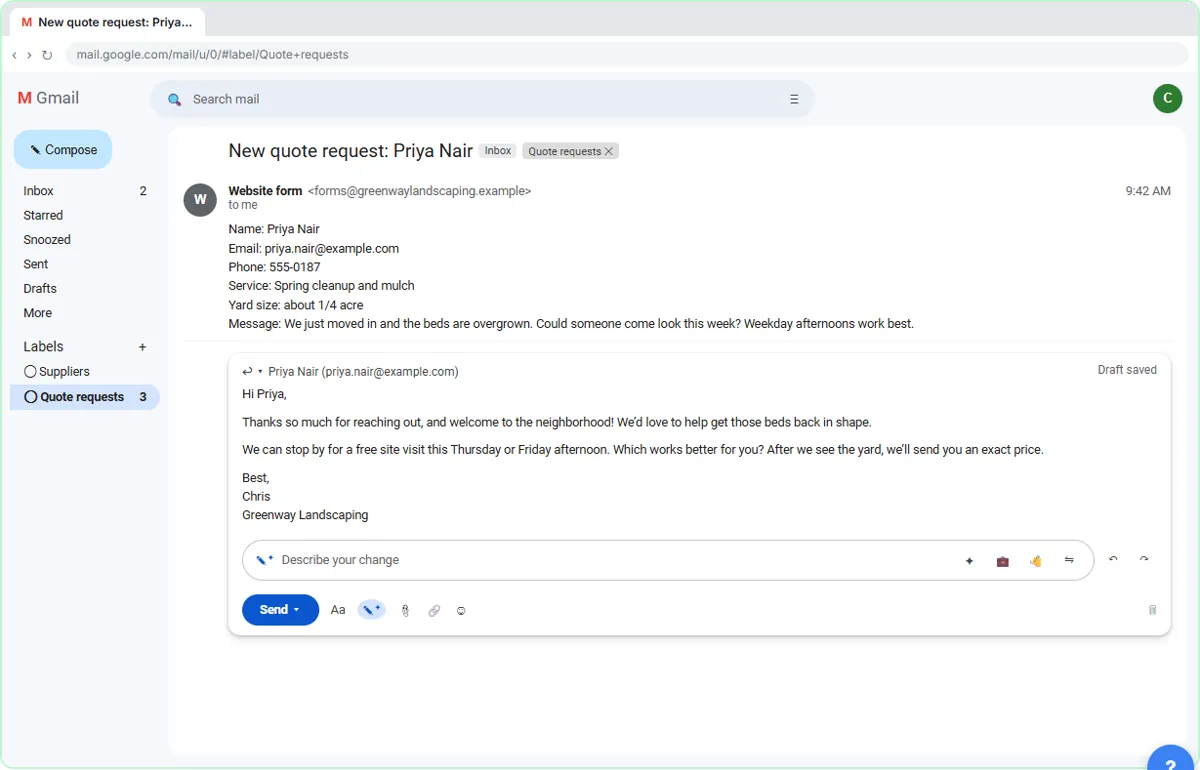Insert a link in the draft
This screenshot has height=770, width=1200.
point(434,610)
